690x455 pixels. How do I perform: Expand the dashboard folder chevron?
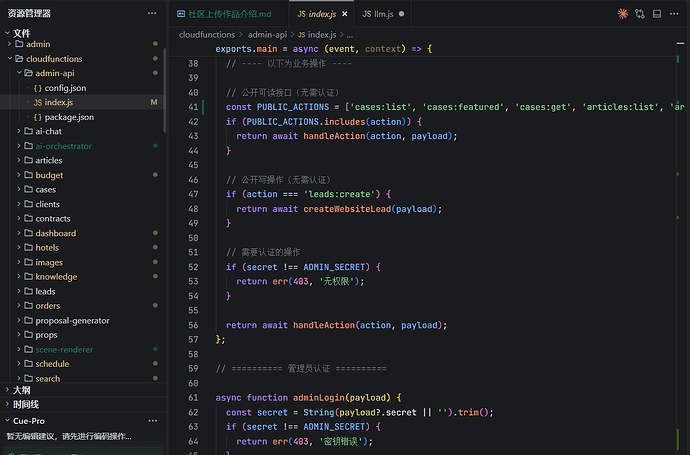(19, 233)
